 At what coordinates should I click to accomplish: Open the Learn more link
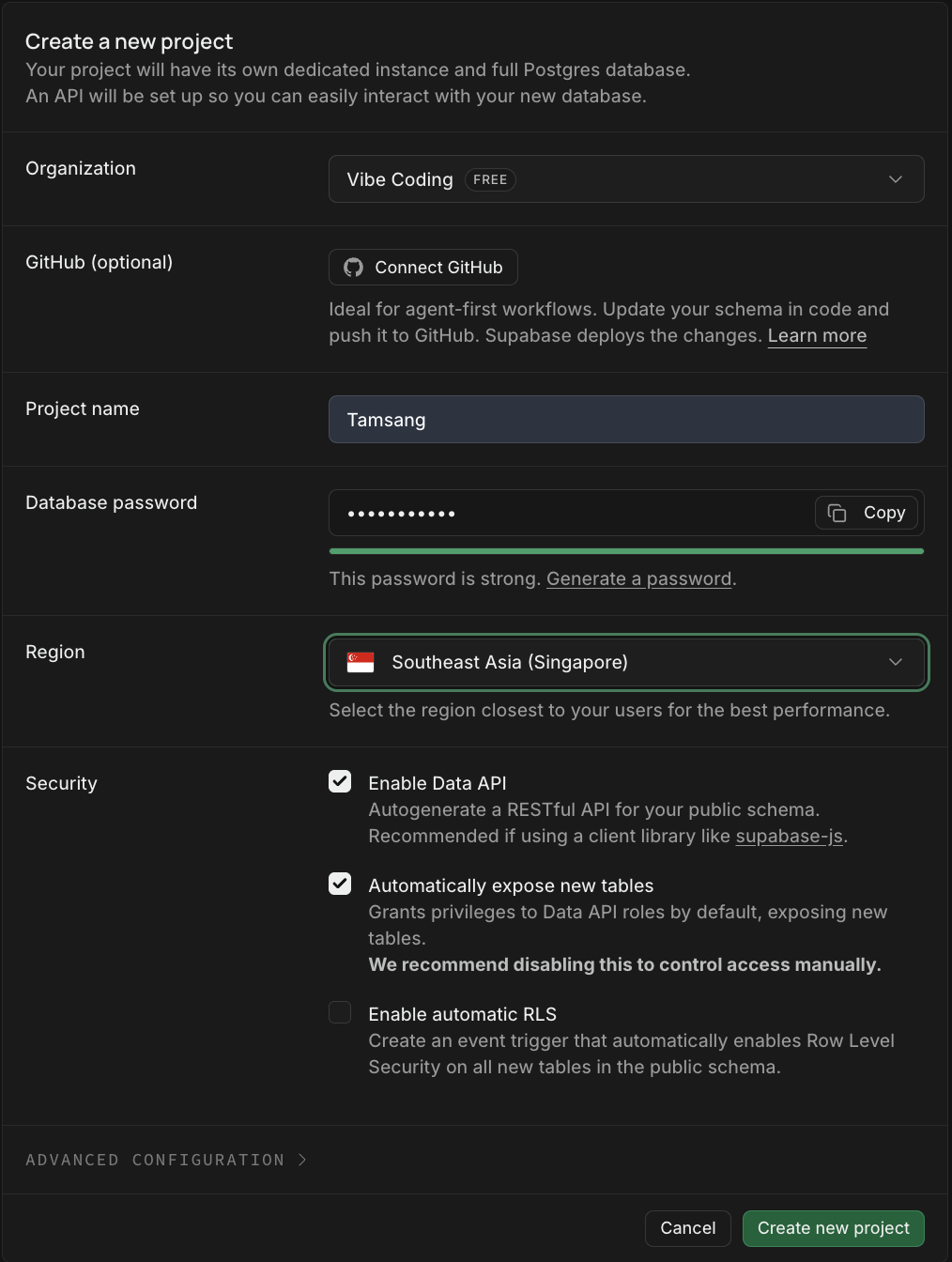tap(817, 336)
